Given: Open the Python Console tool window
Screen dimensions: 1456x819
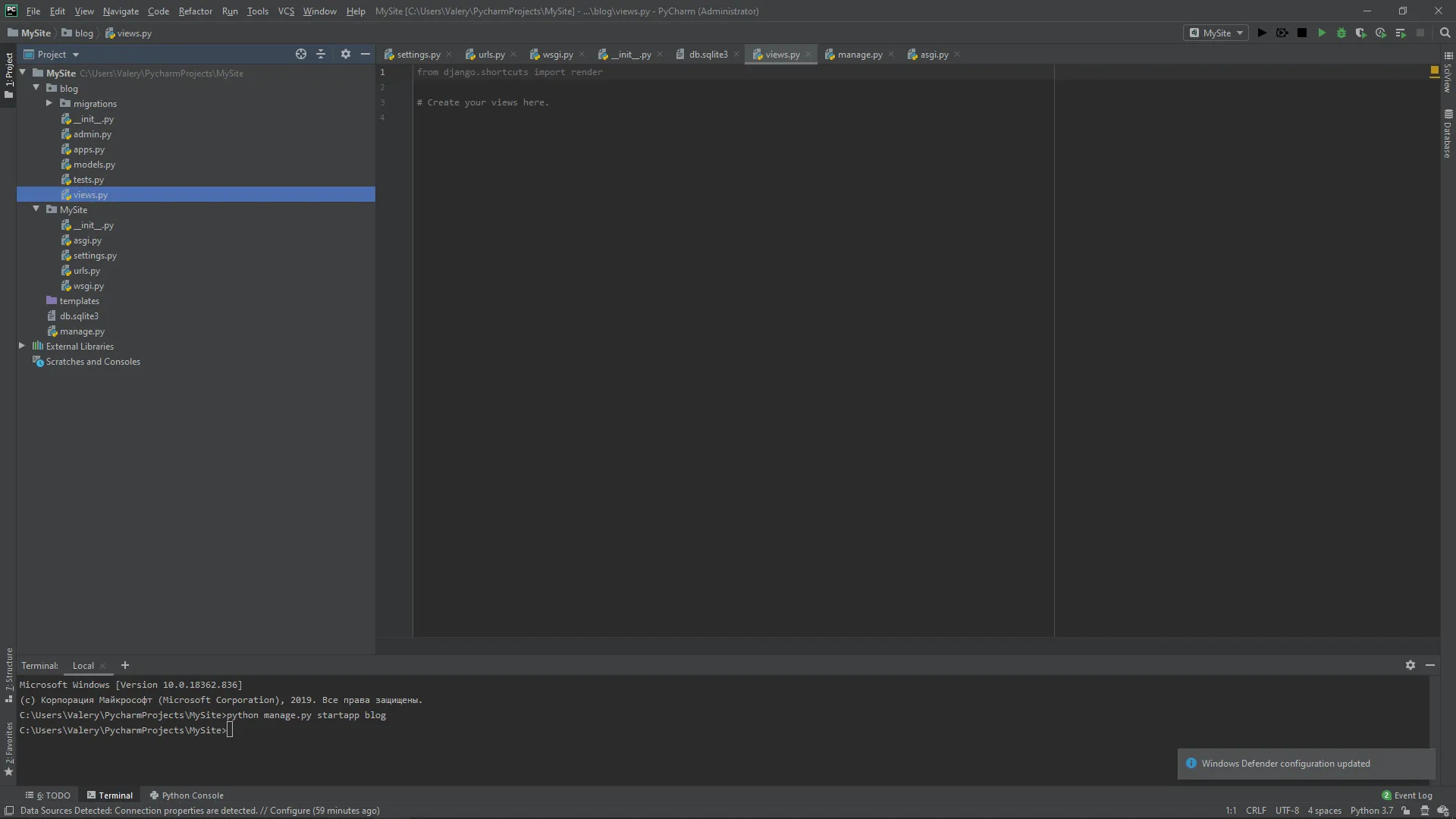Looking at the screenshot, I should (x=187, y=795).
